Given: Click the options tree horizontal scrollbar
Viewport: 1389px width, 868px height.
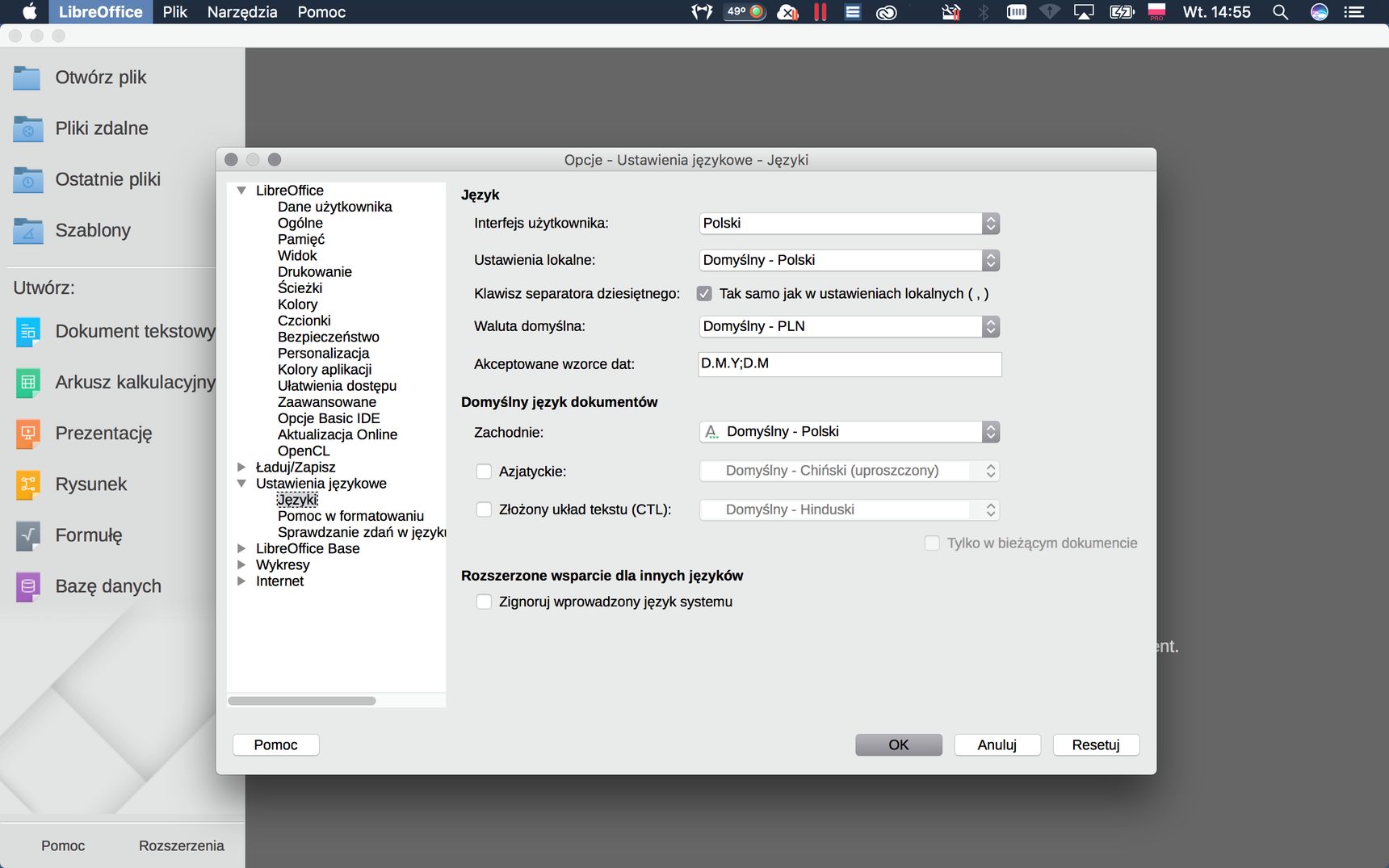Looking at the screenshot, I should pyautogui.click(x=302, y=701).
